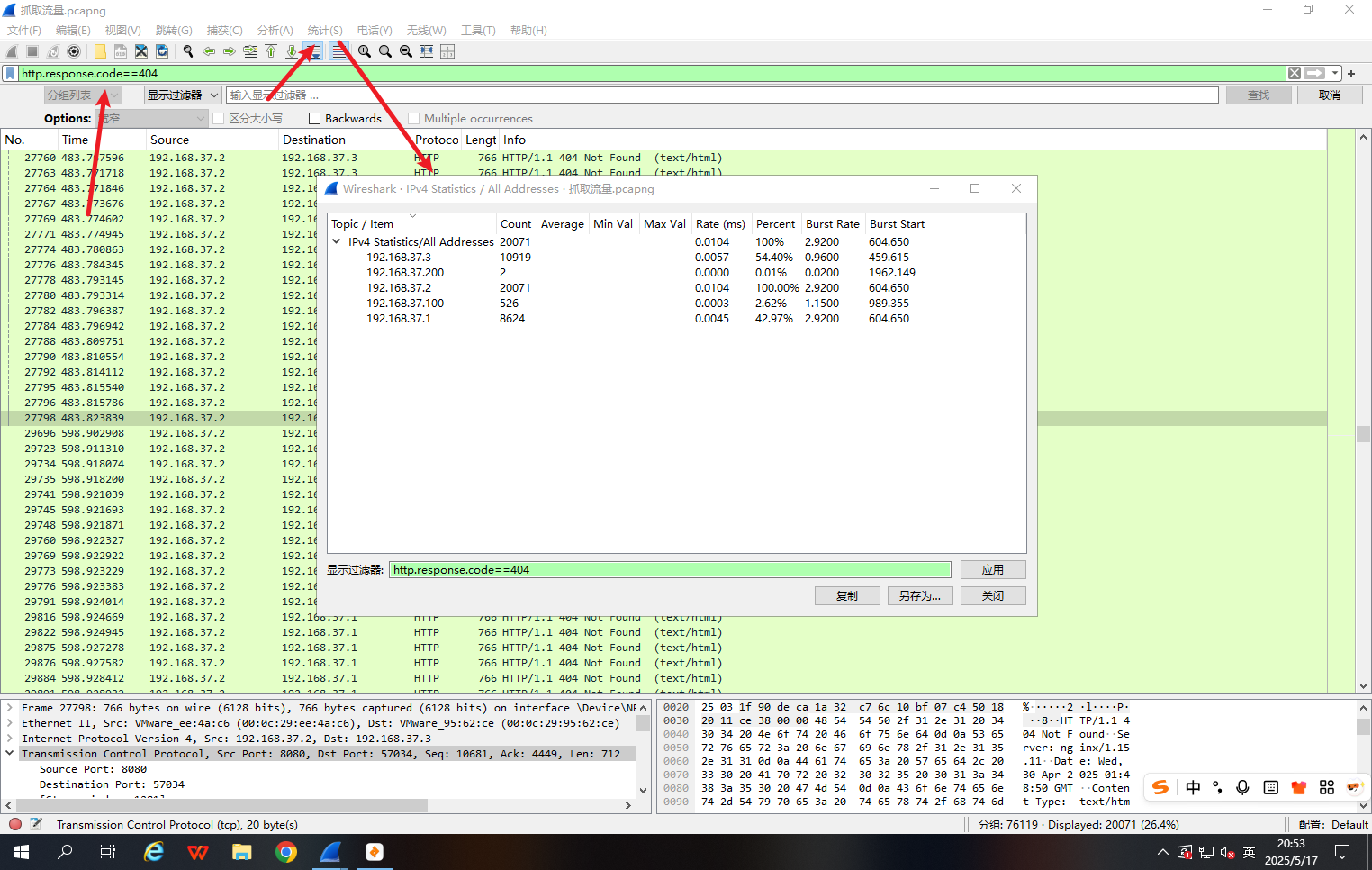
Task: Open display filter history dropdown arrow
Action: (x=1335, y=74)
